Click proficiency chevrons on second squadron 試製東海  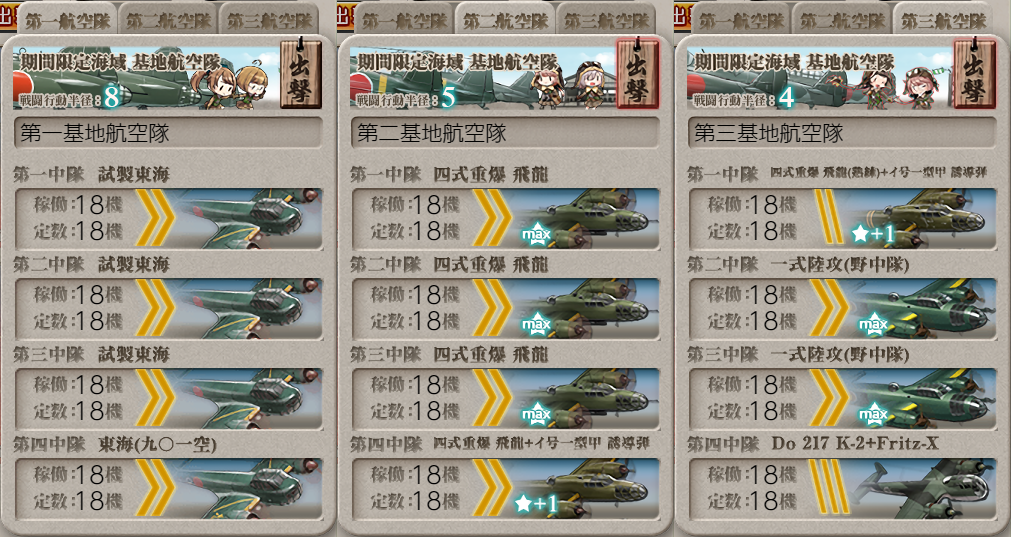(x=155, y=309)
